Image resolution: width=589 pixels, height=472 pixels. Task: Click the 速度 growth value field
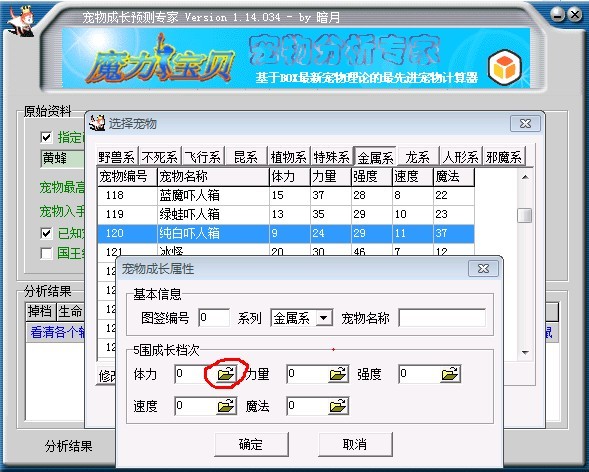[196, 406]
